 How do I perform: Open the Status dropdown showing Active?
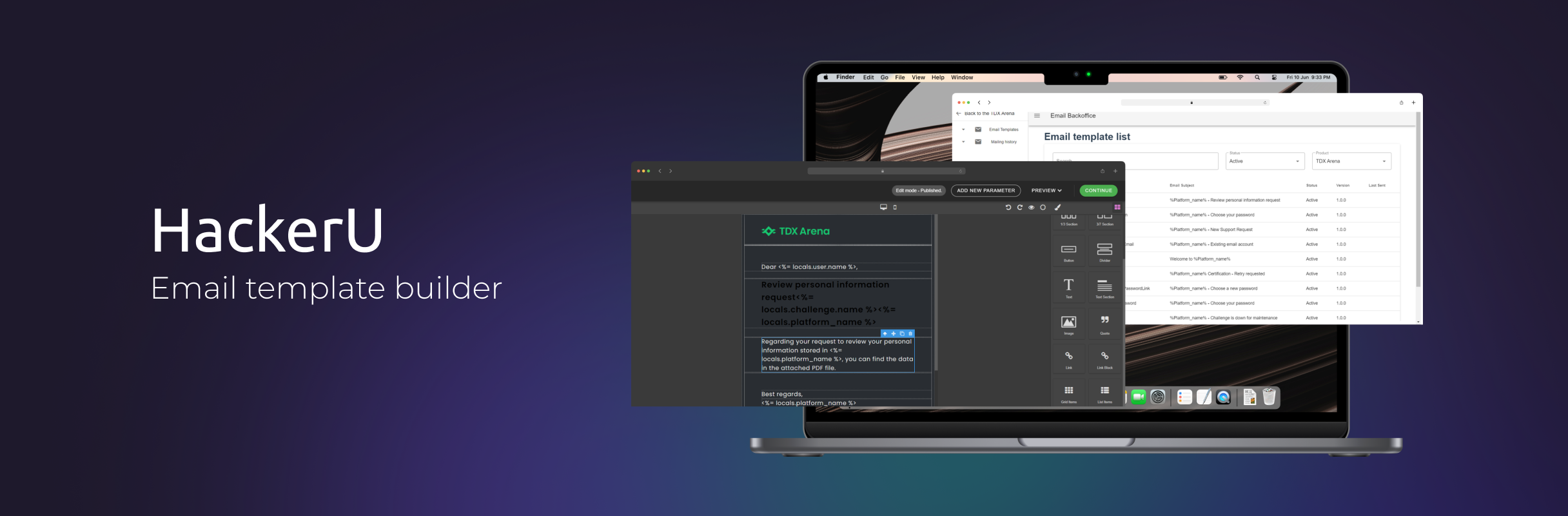[1265, 161]
